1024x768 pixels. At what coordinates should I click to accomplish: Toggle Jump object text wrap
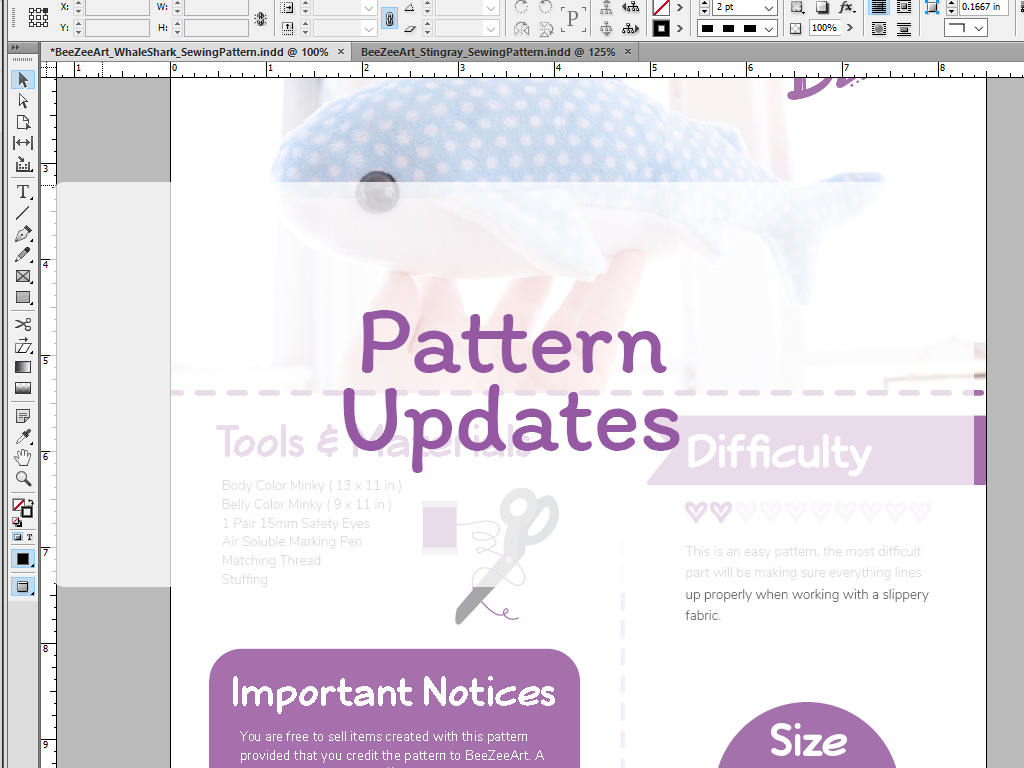(x=904, y=29)
